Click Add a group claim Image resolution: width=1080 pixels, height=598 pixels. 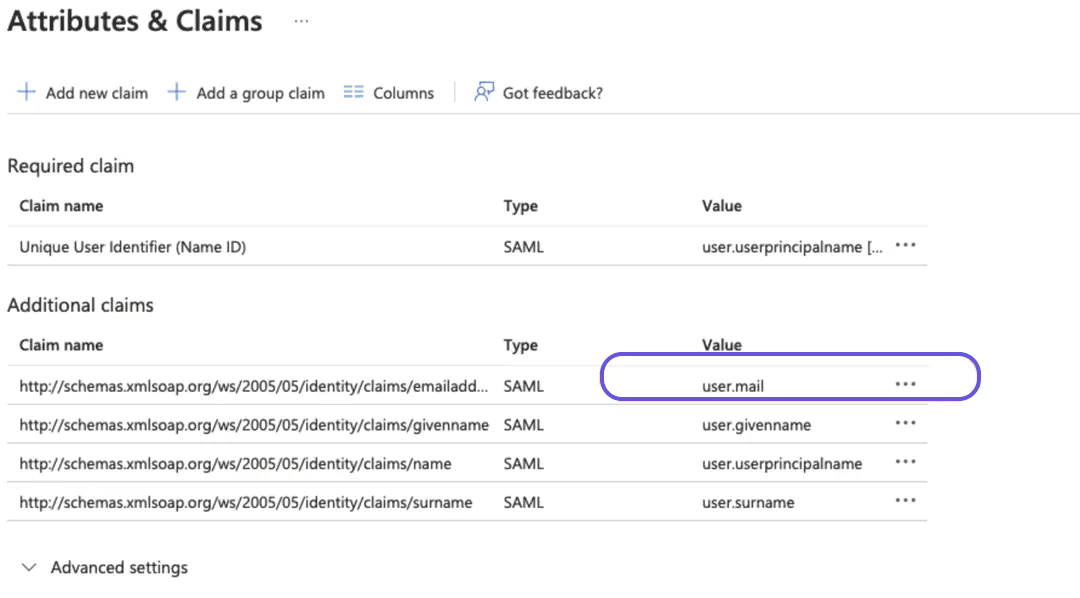(x=260, y=92)
